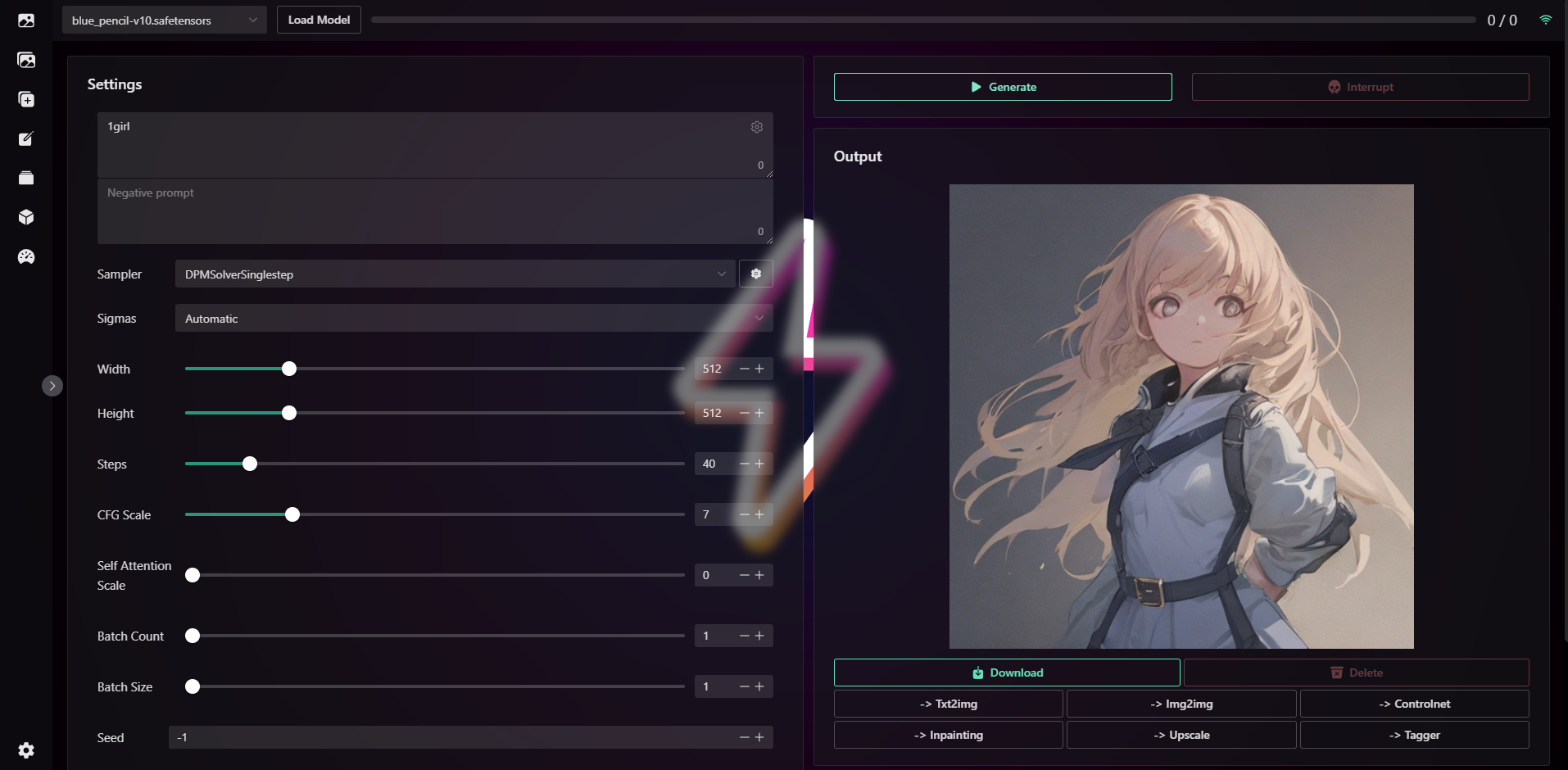Download the generated image
This screenshot has height=770, width=1568.
(1006, 672)
